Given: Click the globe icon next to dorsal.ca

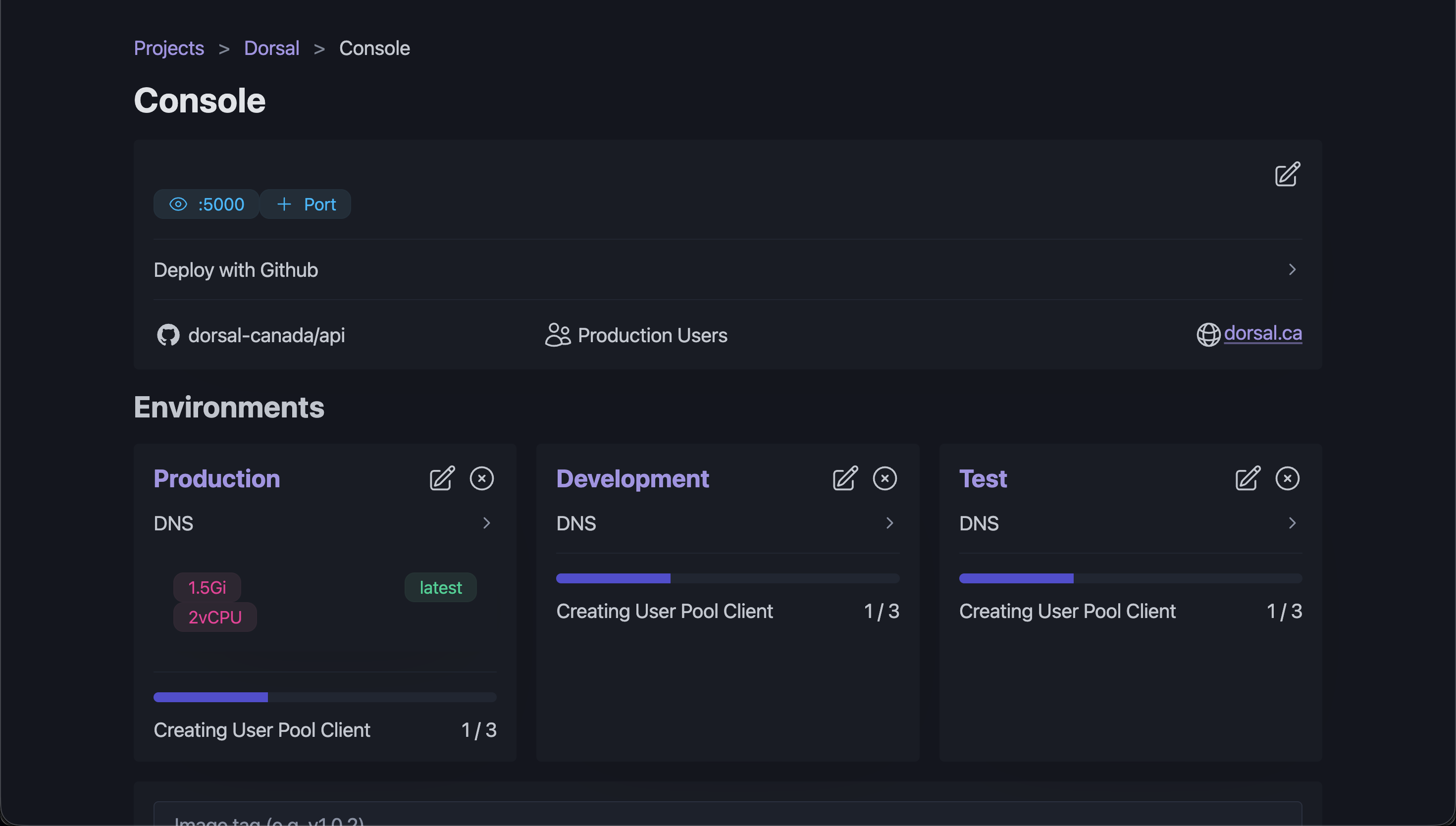Looking at the screenshot, I should (x=1208, y=334).
